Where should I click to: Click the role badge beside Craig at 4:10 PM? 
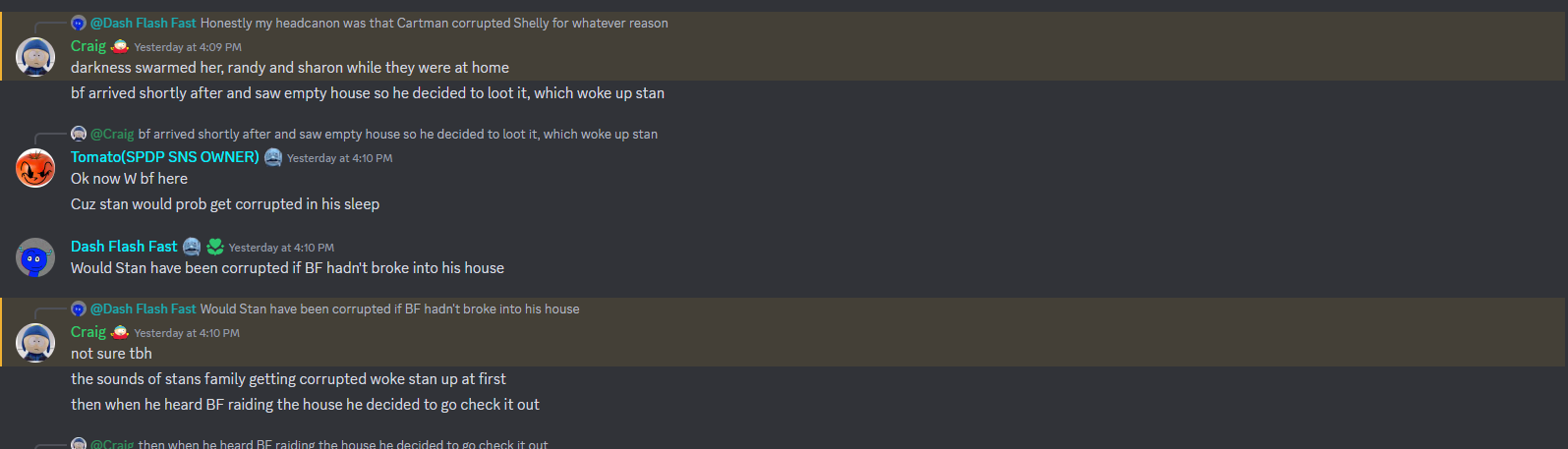120,332
